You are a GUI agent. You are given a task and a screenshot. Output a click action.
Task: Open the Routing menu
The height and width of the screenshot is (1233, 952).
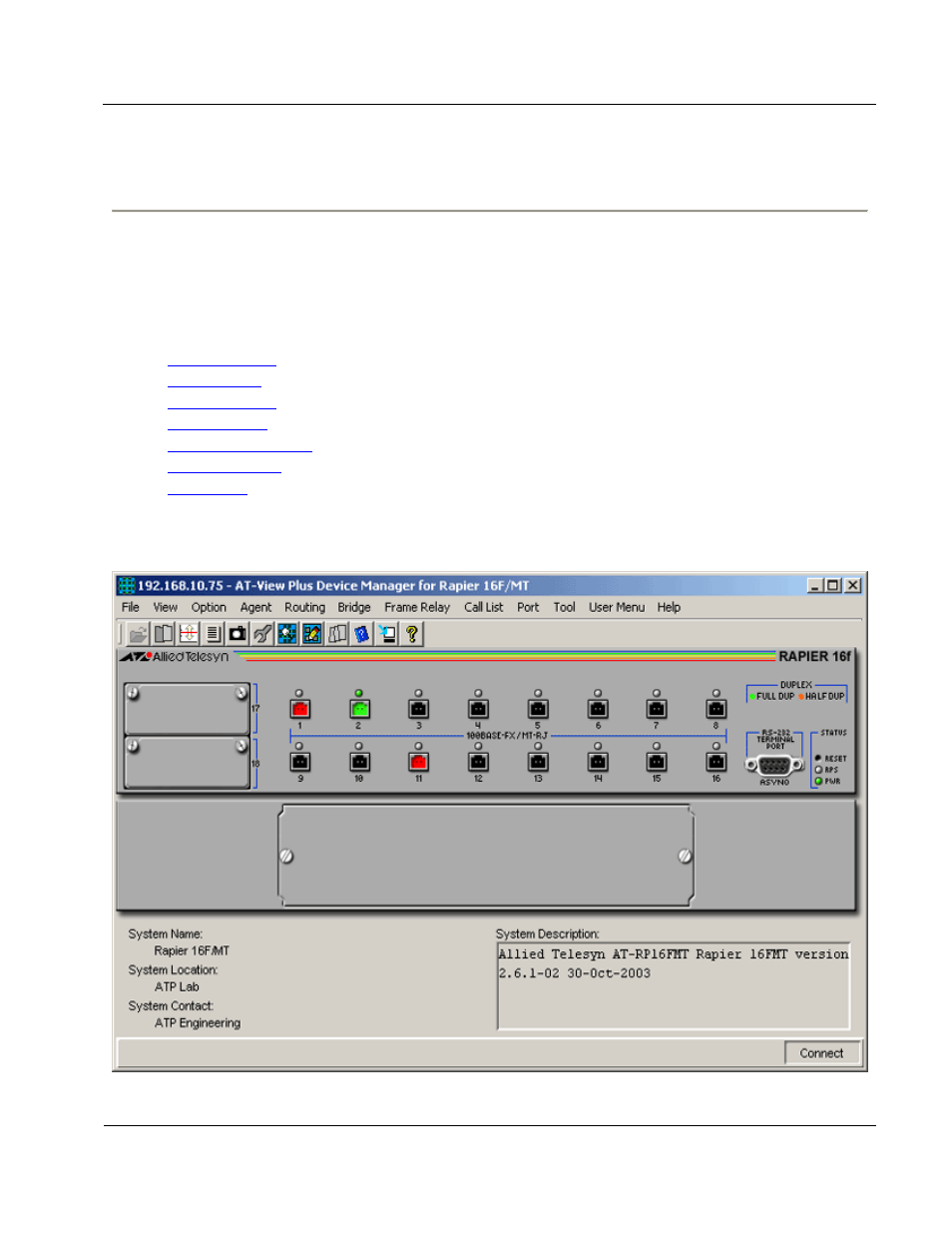(304, 607)
